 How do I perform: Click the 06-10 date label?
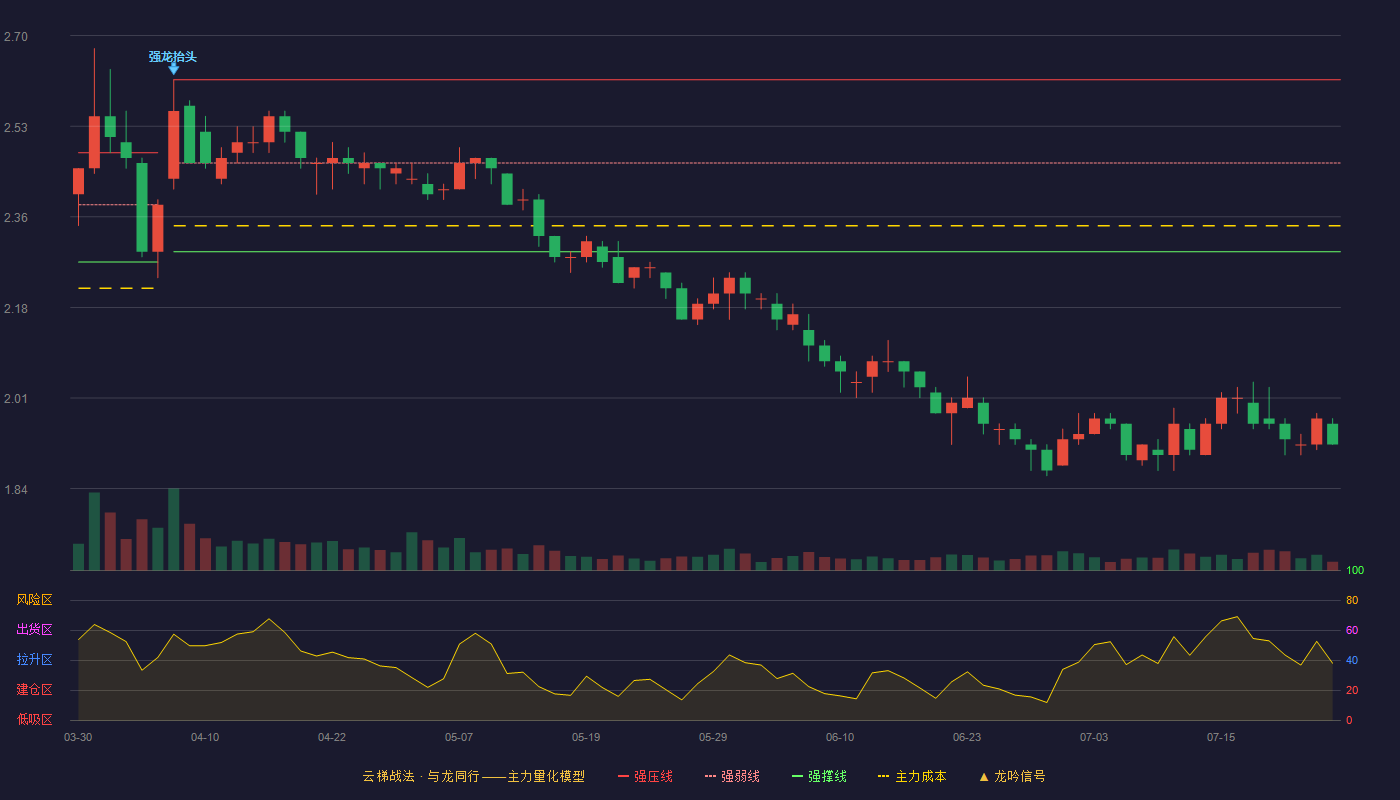(x=840, y=737)
